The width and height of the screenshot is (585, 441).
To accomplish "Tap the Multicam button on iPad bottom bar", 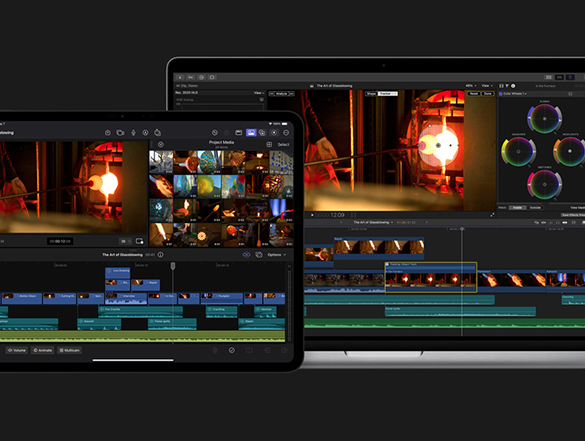I will pyautogui.click(x=70, y=350).
